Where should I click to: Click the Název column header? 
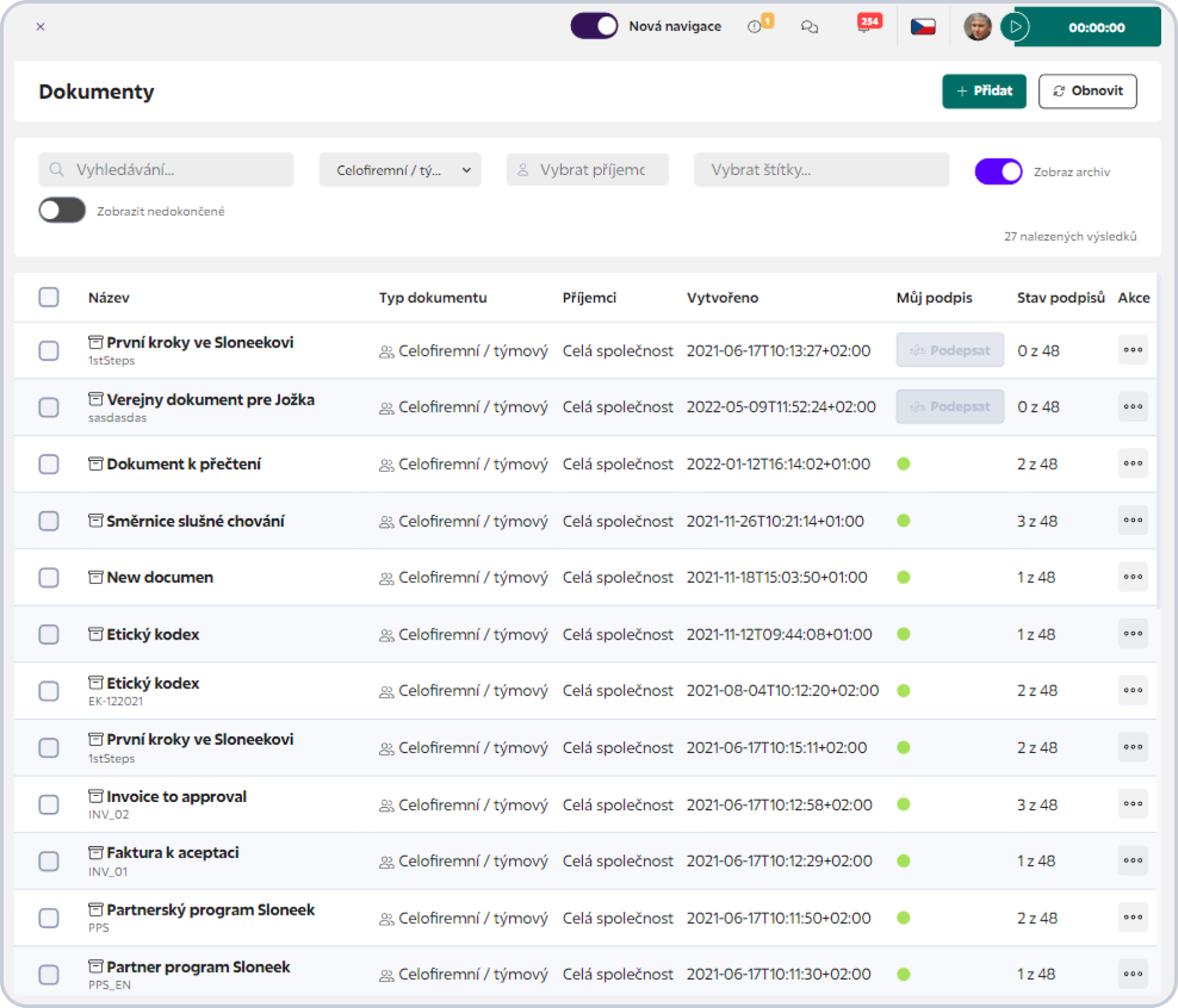[x=109, y=297]
